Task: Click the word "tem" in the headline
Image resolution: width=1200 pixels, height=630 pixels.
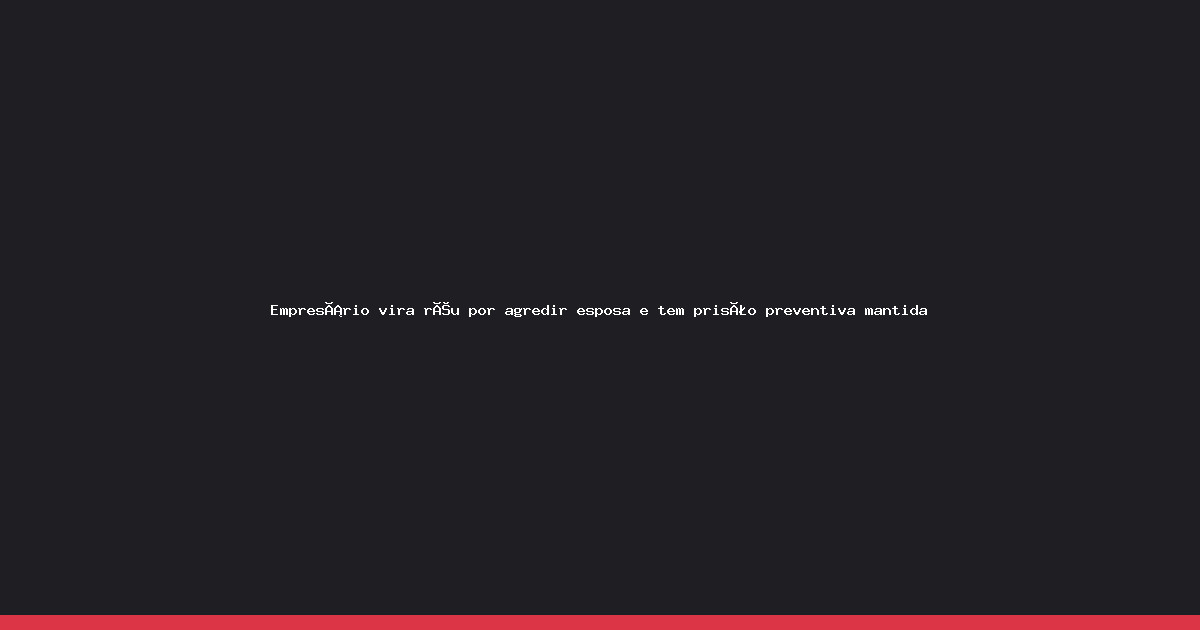Action: [x=671, y=310]
